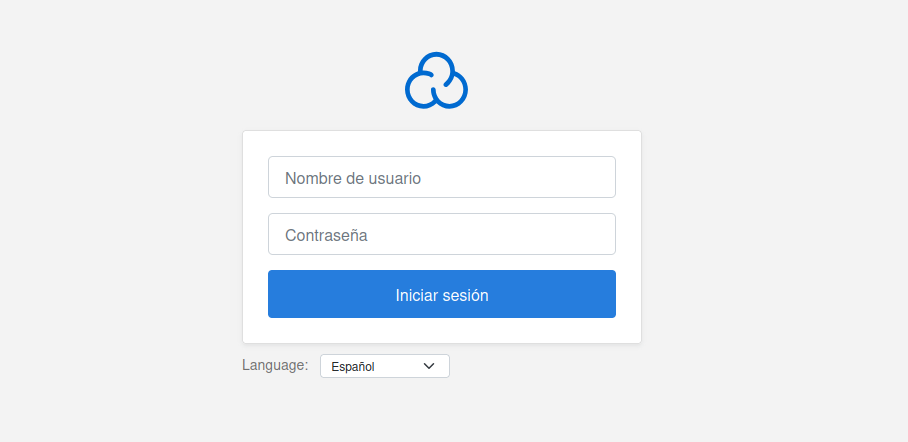This screenshot has width=908, height=442.
Task: Click the Nombre de usuario placeholder text
Action: (353, 178)
